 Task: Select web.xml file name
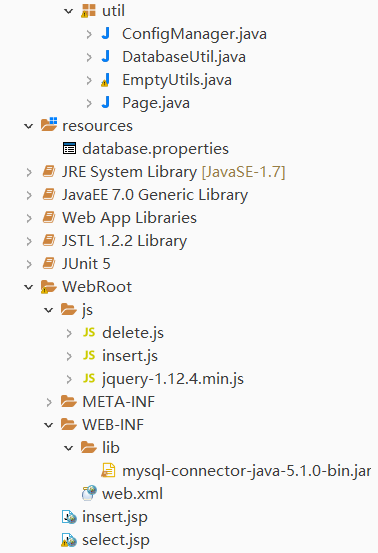click(x=132, y=494)
